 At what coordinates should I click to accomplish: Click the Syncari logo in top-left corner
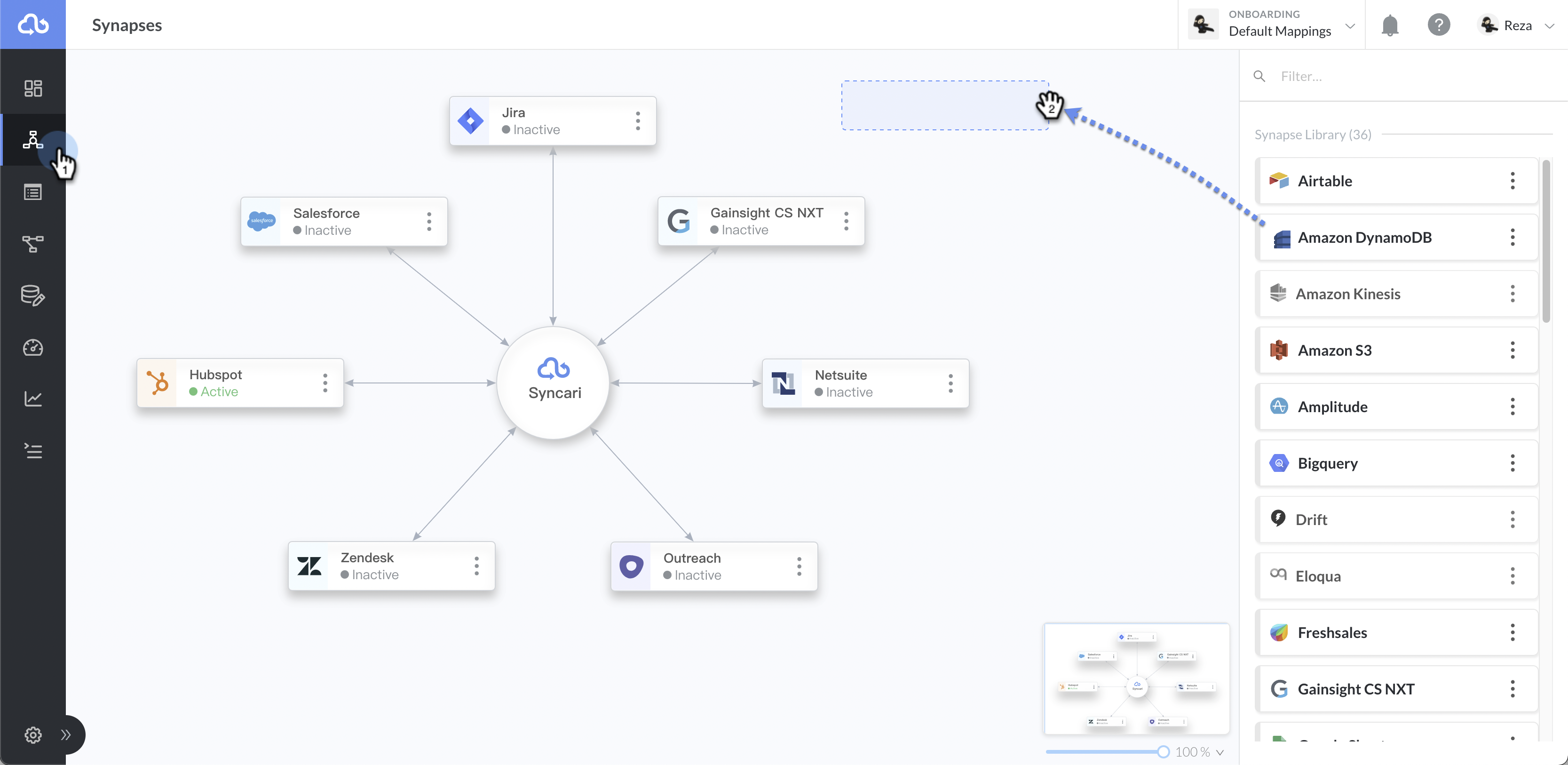click(x=33, y=24)
